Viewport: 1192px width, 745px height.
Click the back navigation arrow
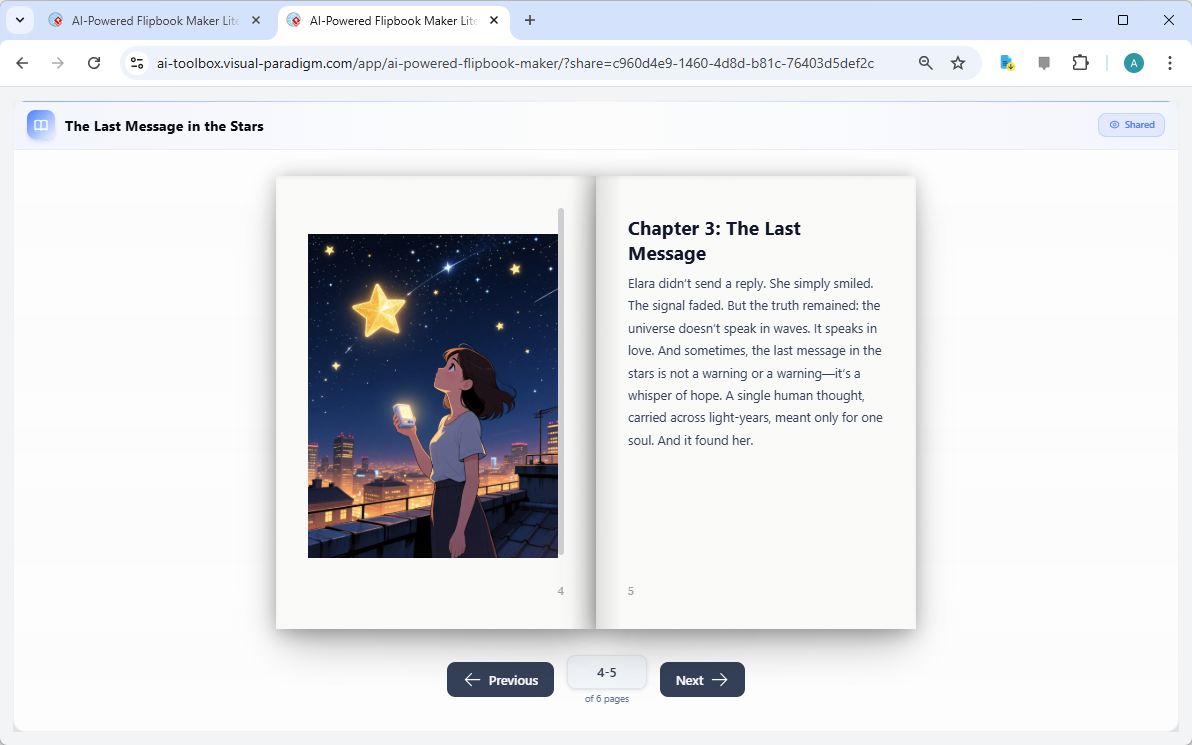pos(22,62)
